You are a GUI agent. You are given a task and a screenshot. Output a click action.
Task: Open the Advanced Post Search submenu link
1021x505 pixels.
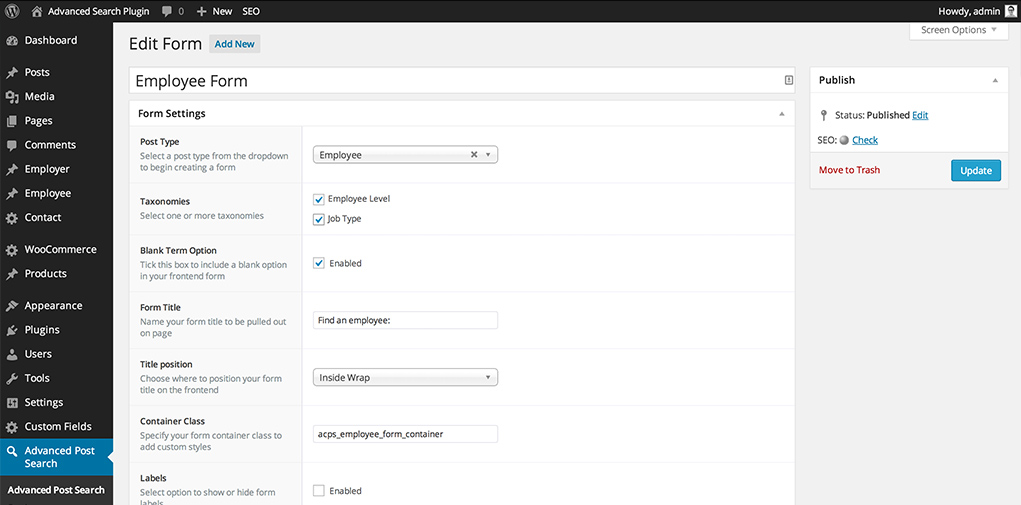[x=56, y=490]
